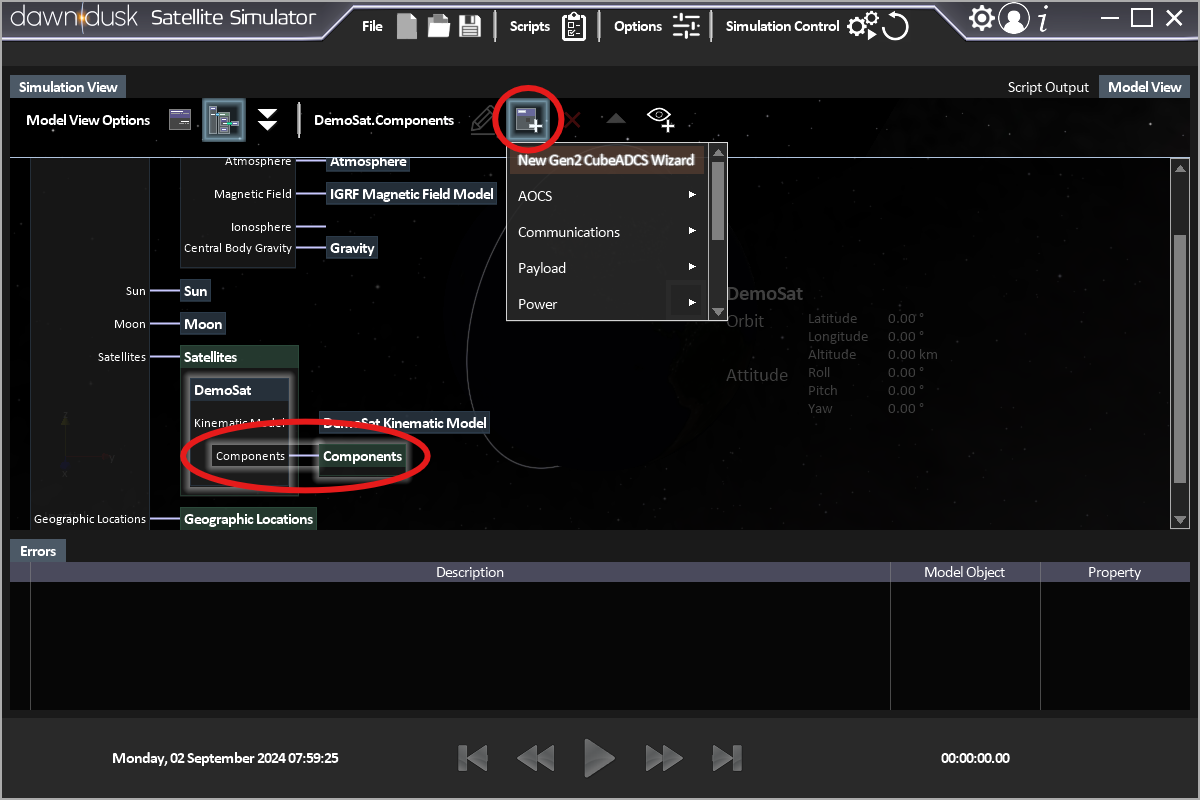The height and width of the screenshot is (800, 1200).
Task: Click the component menu scrollbar thumb
Action: coord(717,200)
